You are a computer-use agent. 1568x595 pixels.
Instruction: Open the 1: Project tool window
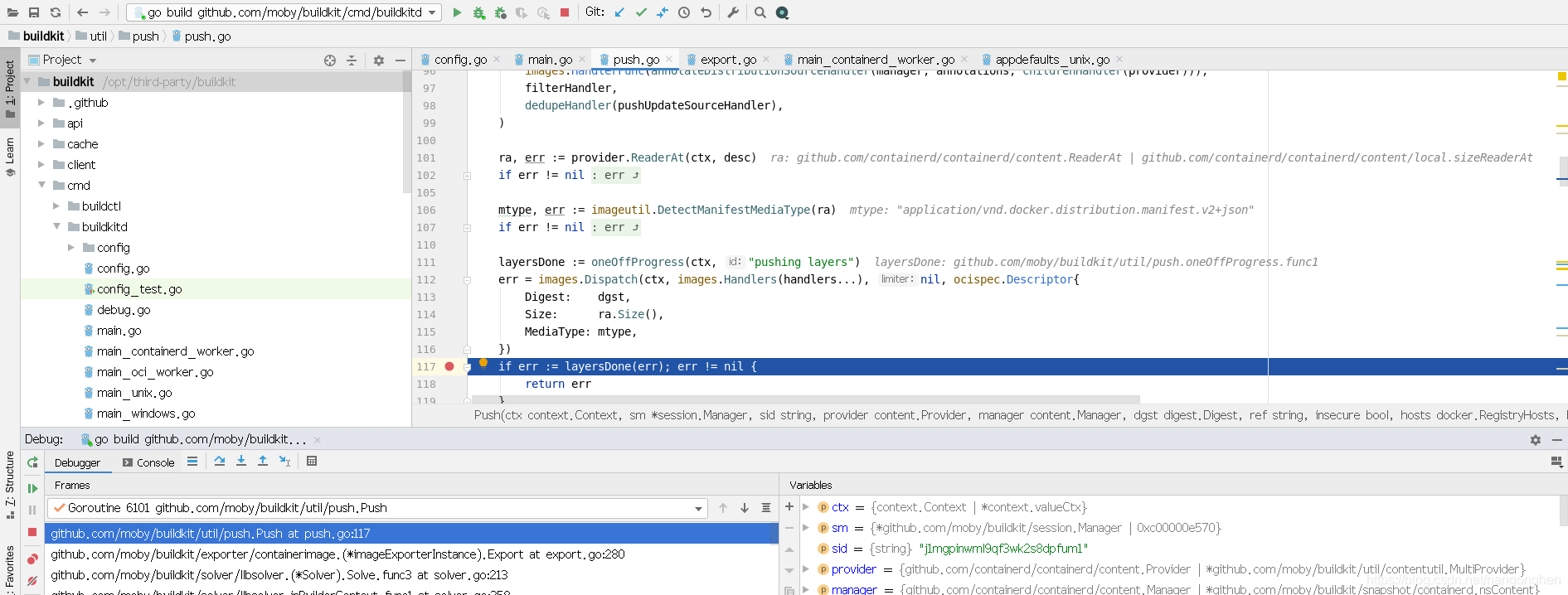[10, 89]
